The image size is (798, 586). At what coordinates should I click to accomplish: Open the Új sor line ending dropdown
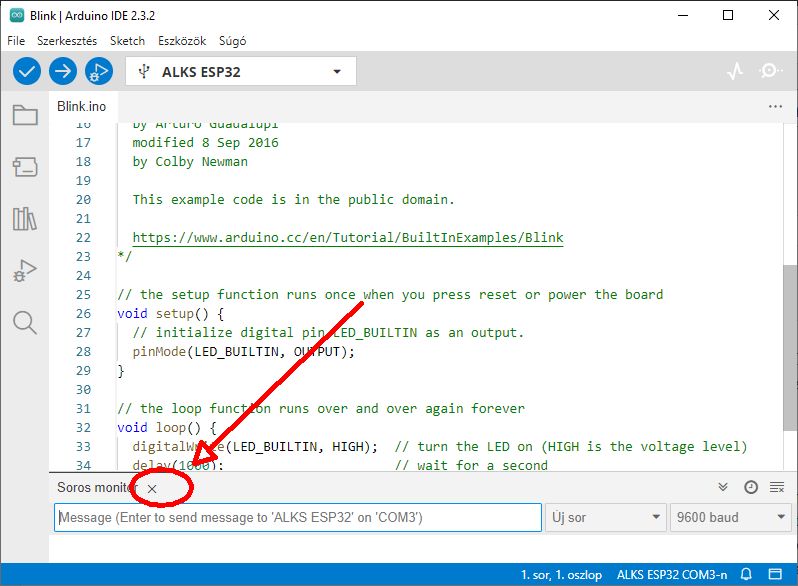[x=605, y=517]
